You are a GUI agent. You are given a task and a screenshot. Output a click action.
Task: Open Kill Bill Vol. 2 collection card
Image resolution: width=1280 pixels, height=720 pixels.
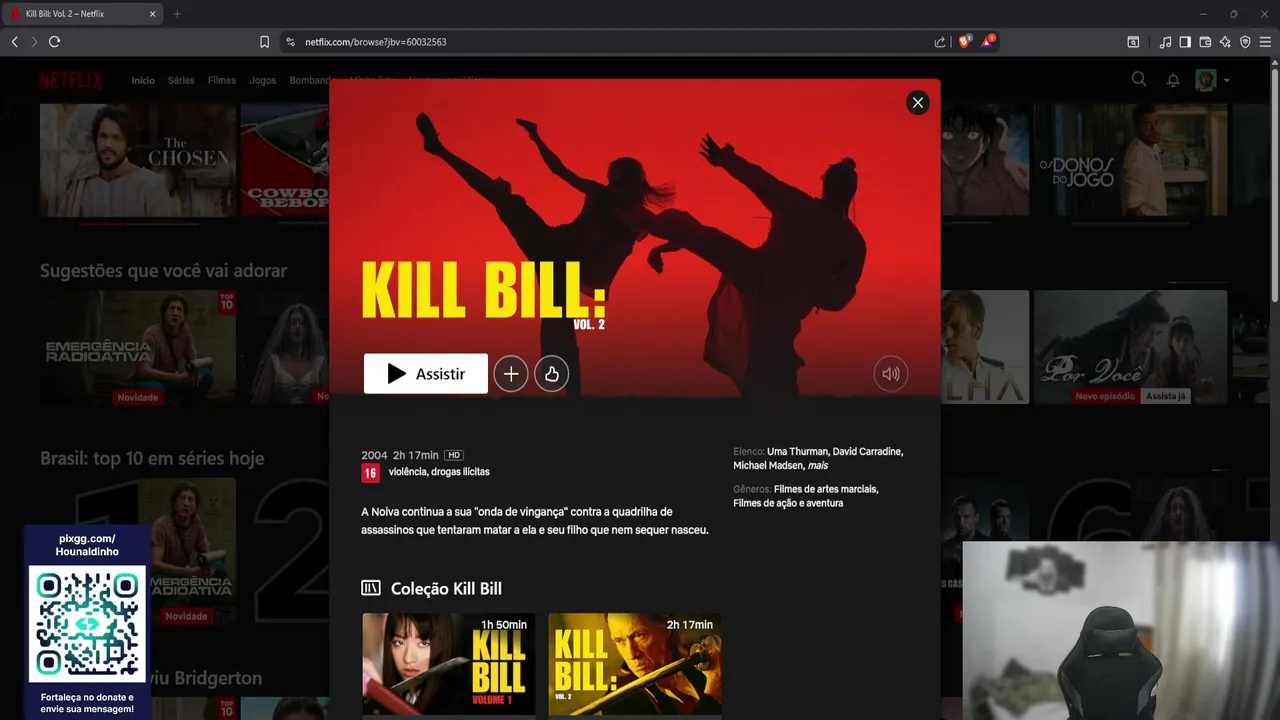click(x=635, y=664)
